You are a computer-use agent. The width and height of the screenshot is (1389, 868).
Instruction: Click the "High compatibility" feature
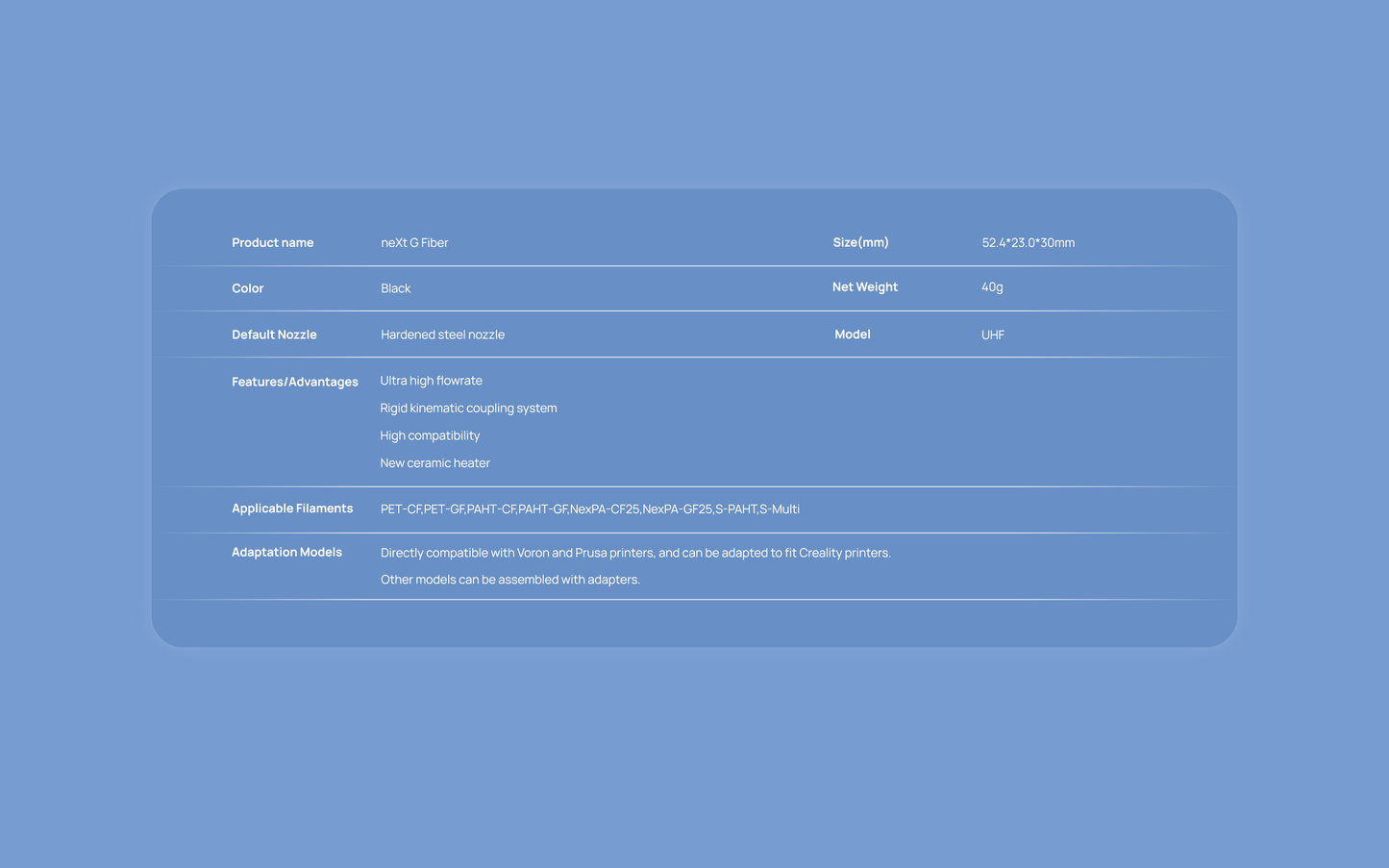tap(430, 435)
